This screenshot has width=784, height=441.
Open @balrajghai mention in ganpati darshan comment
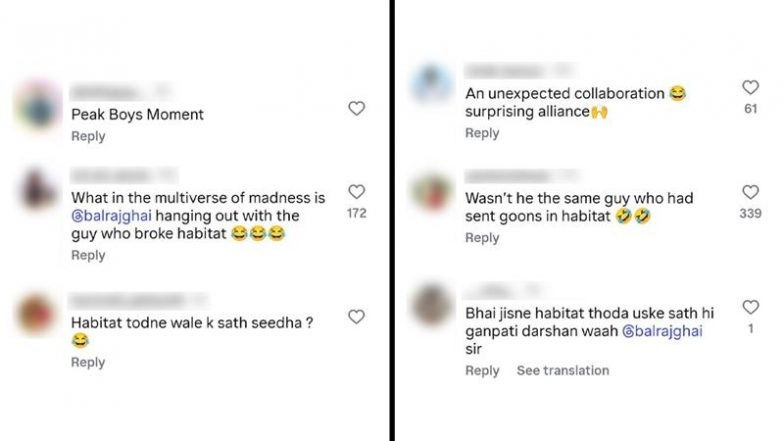coord(662,331)
